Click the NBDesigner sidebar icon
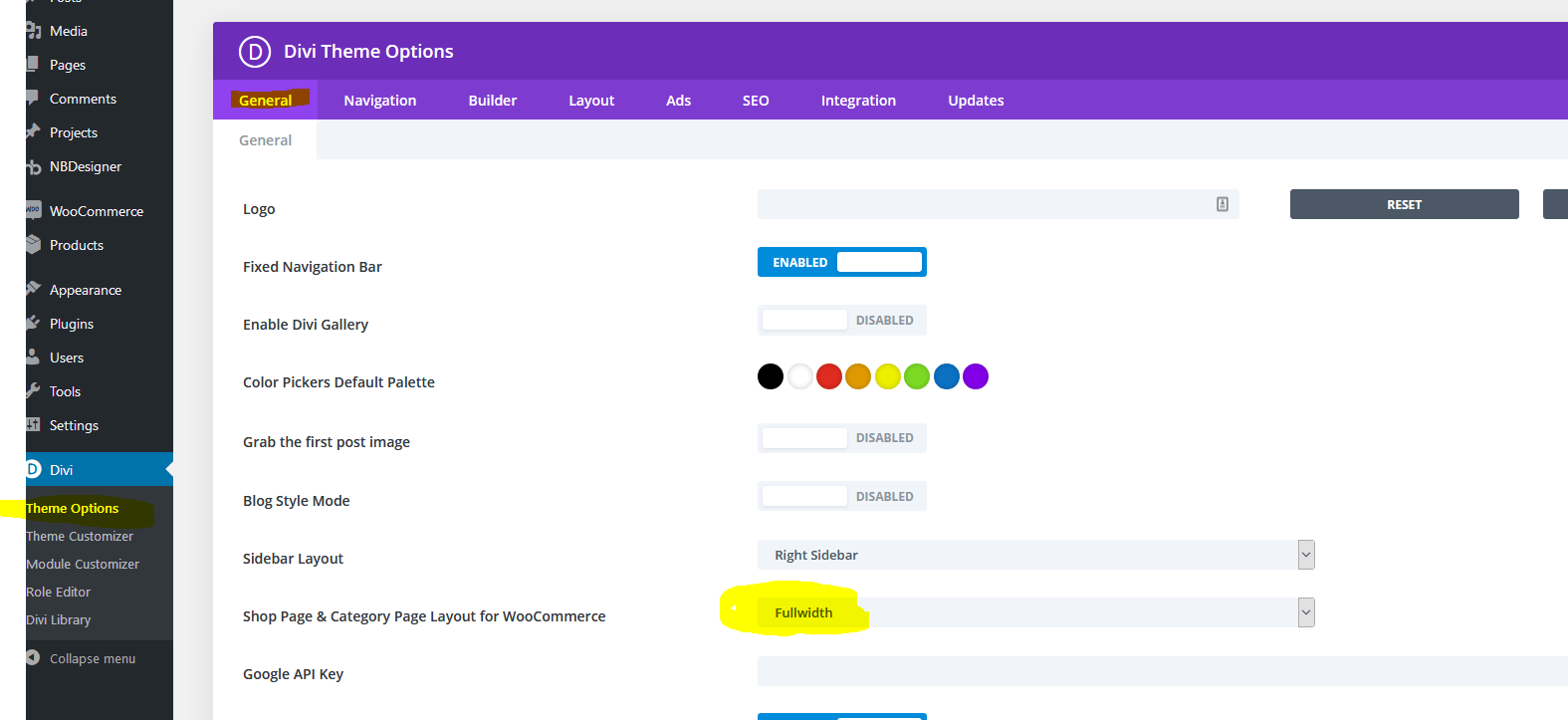Screen dimensions: 1568x720 pos(33,166)
